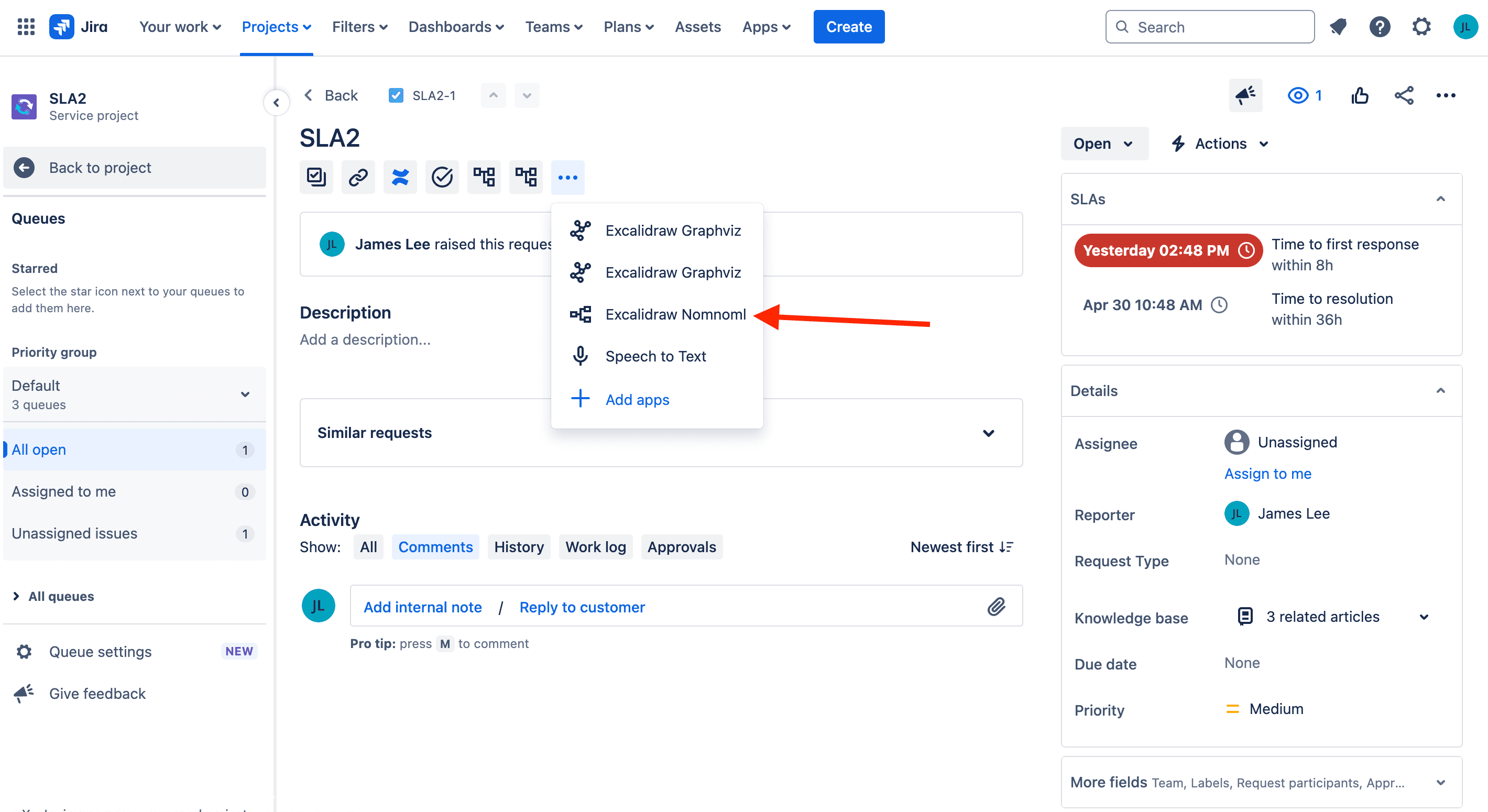Open the settings gear in top bar
Screen dimensions: 1488x812
click(1421, 27)
